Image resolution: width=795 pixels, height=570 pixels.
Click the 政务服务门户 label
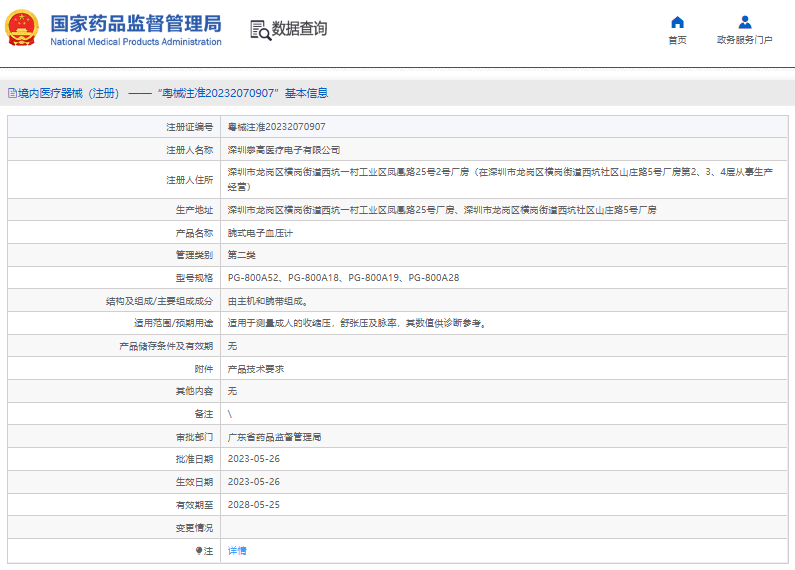(x=745, y=40)
